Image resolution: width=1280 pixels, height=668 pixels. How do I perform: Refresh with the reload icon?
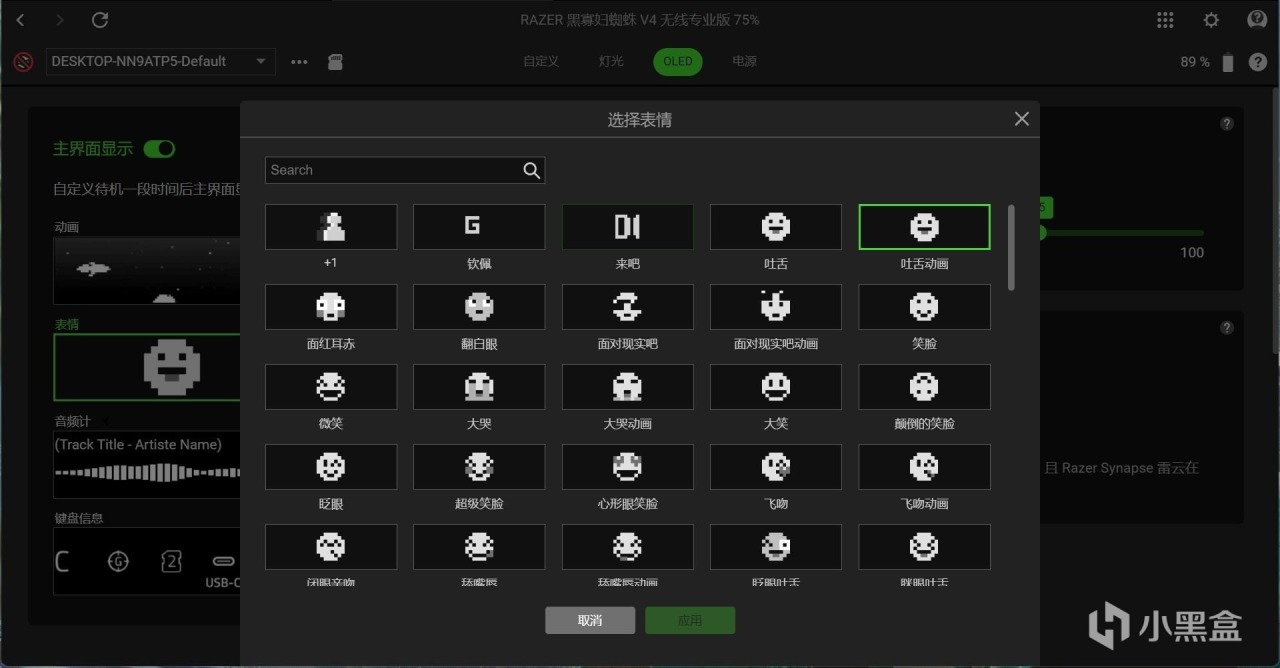coord(99,20)
